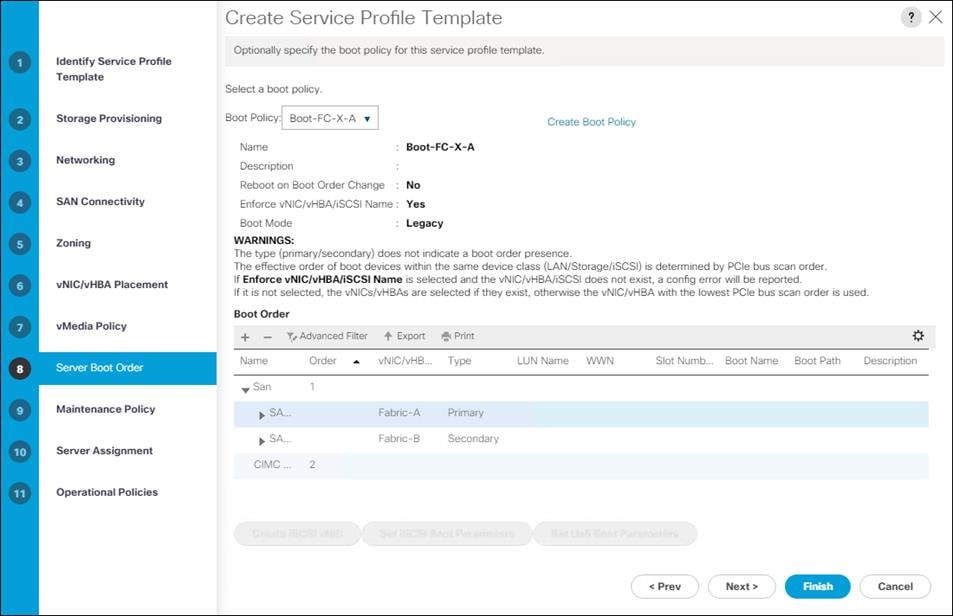Expand the Fabric-A Primary SAN row
The height and width of the screenshot is (616, 953).
click(x=262, y=414)
